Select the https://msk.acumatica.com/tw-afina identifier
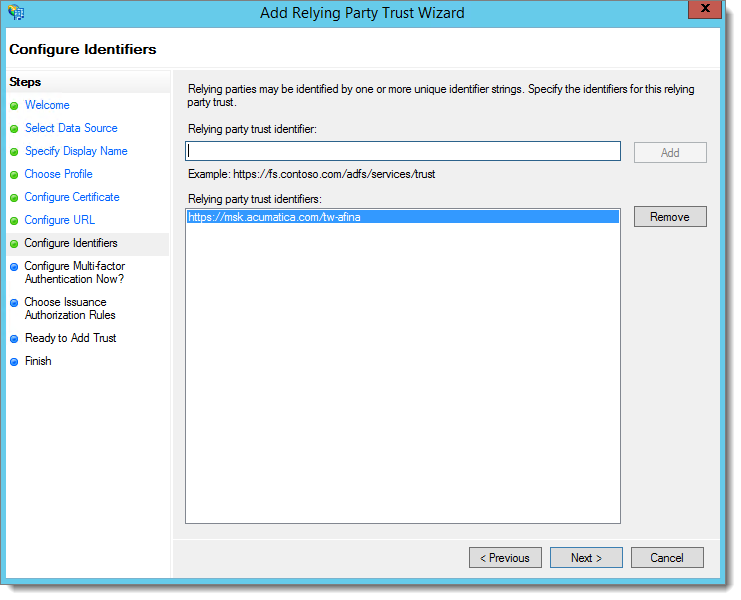 tap(403, 217)
